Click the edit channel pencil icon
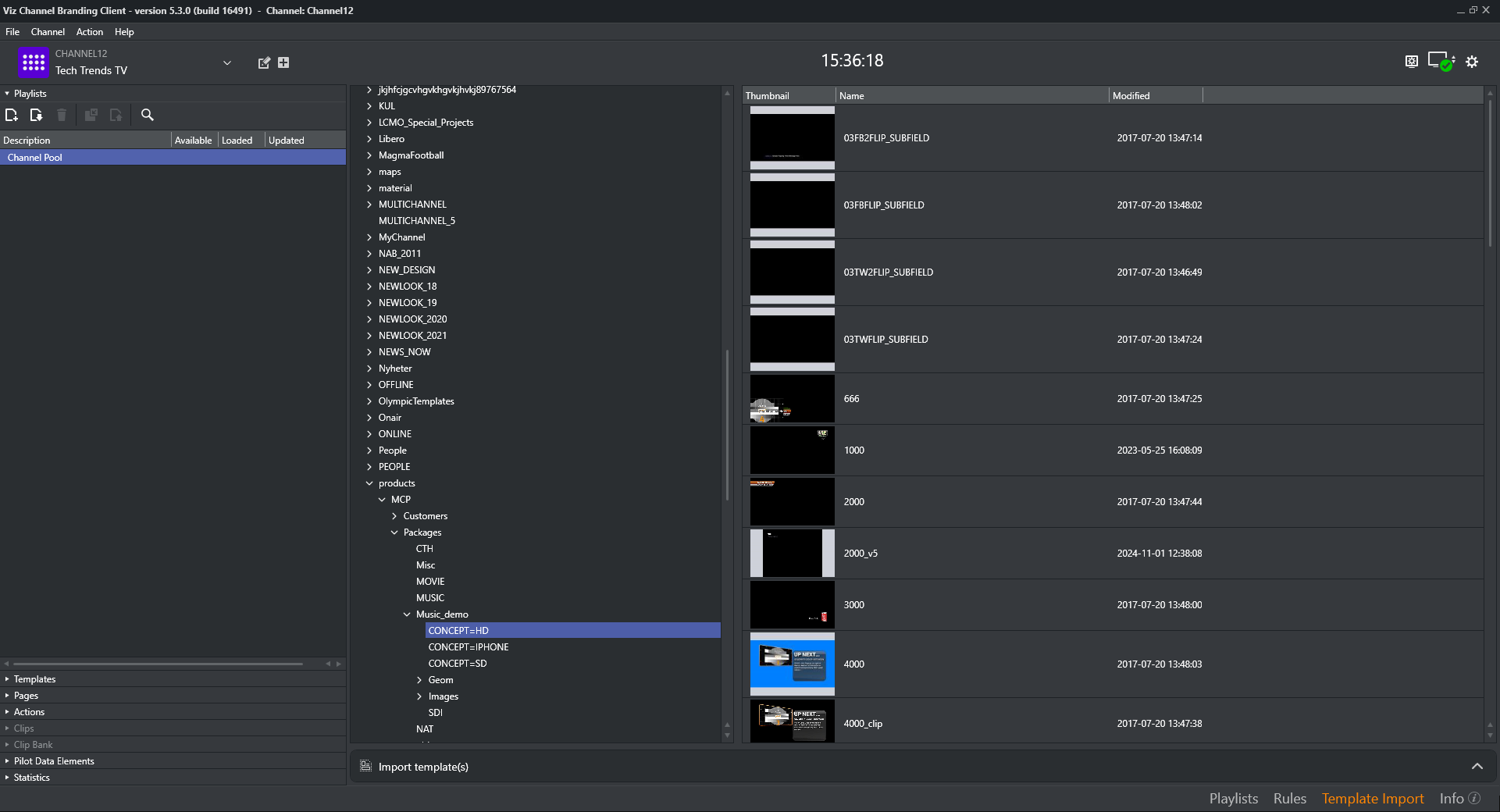The width and height of the screenshot is (1500, 812). (x=264, y=62)
